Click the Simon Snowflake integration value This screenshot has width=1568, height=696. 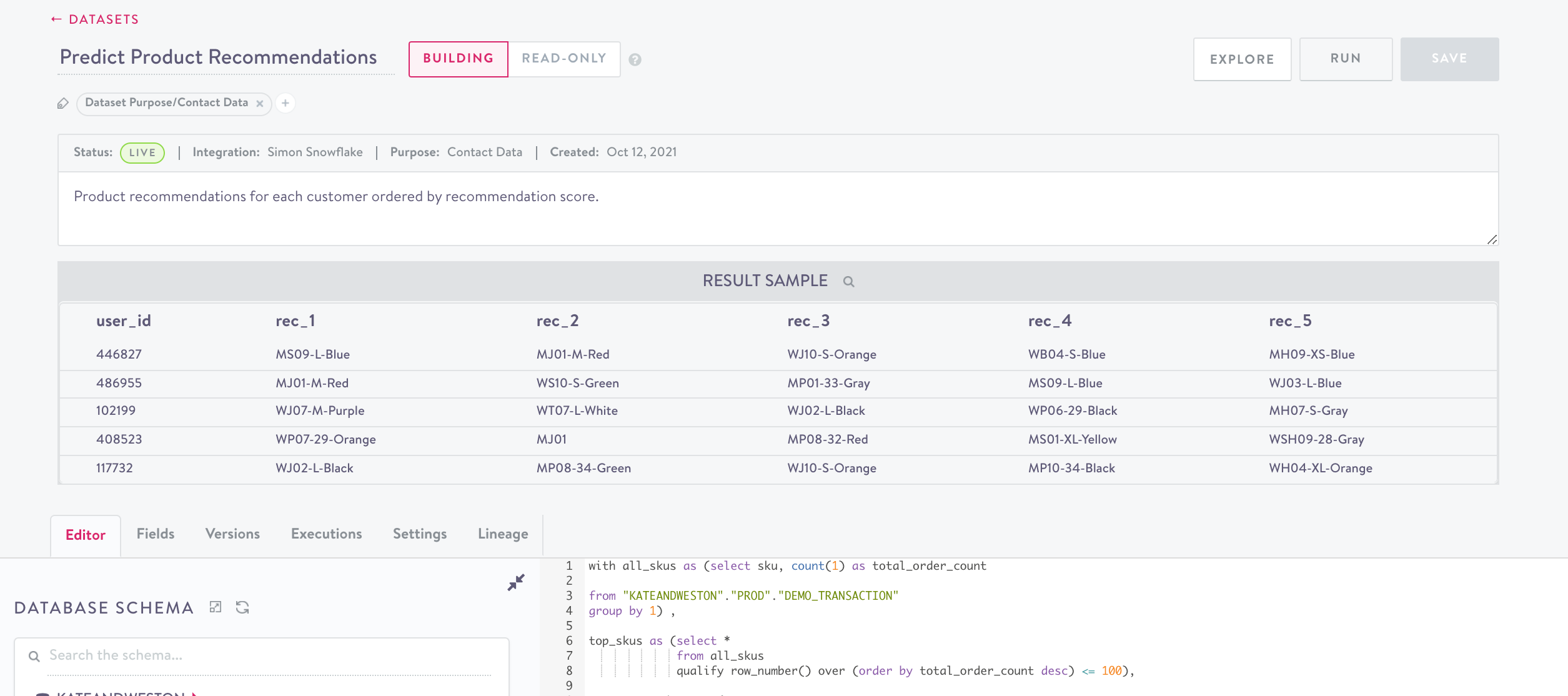pos(315,152)
